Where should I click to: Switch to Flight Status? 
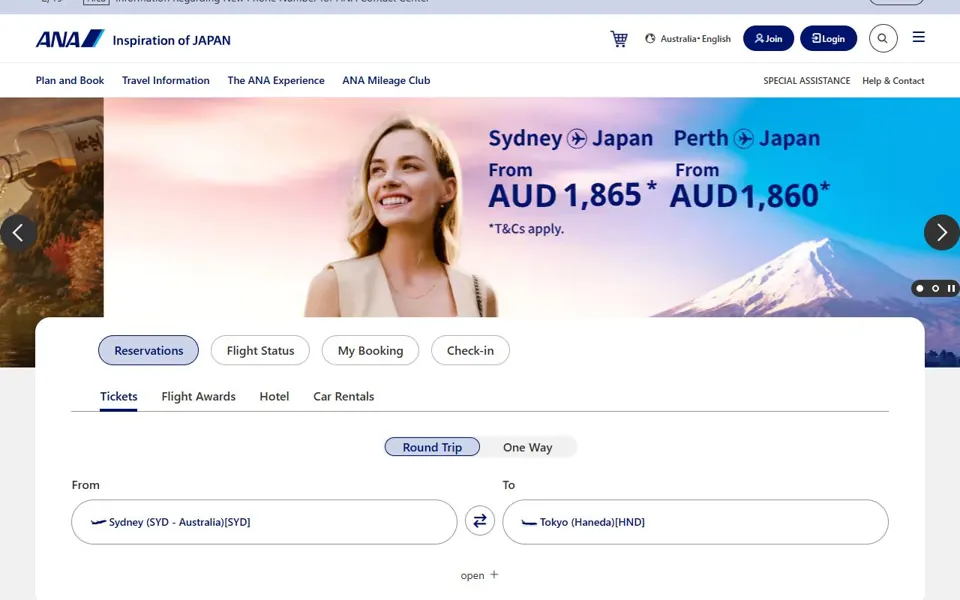click(260, 350)
